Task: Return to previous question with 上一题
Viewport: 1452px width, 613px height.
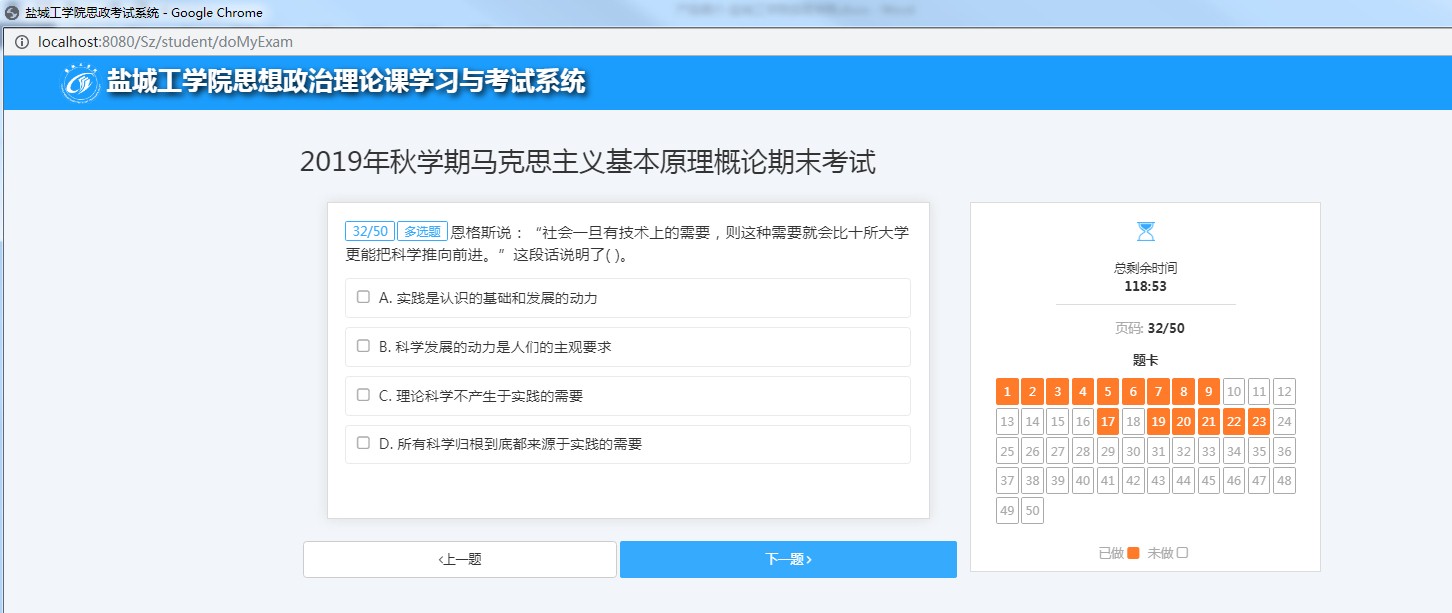Action: pos(460,560)
